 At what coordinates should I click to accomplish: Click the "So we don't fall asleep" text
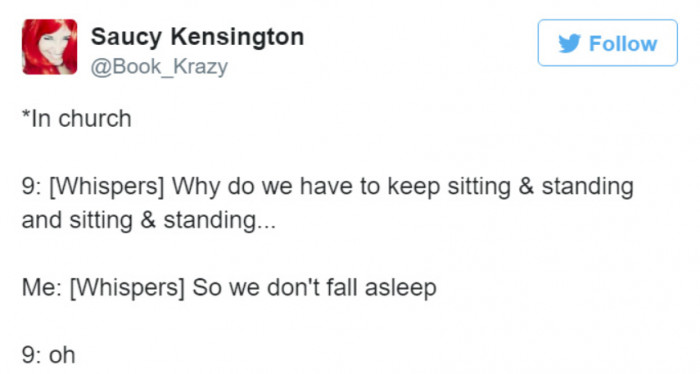(314, 288)
